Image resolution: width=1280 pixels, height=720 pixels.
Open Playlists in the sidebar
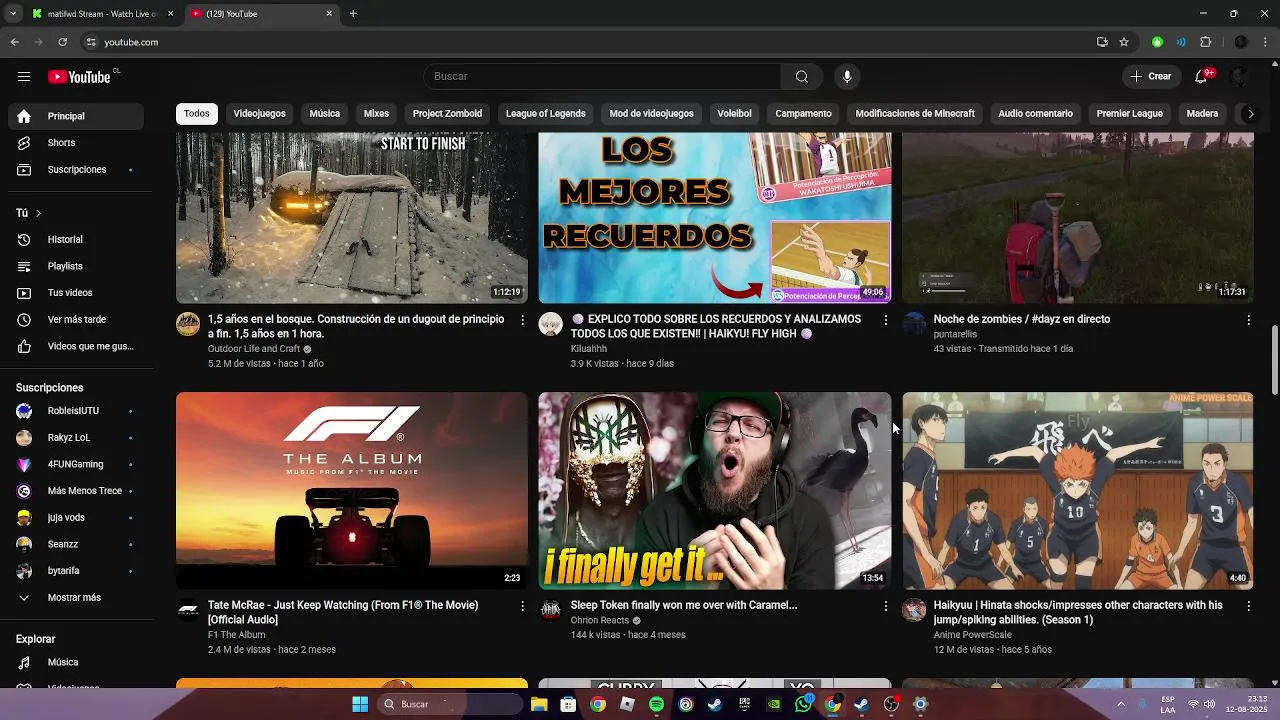point(76,267)
